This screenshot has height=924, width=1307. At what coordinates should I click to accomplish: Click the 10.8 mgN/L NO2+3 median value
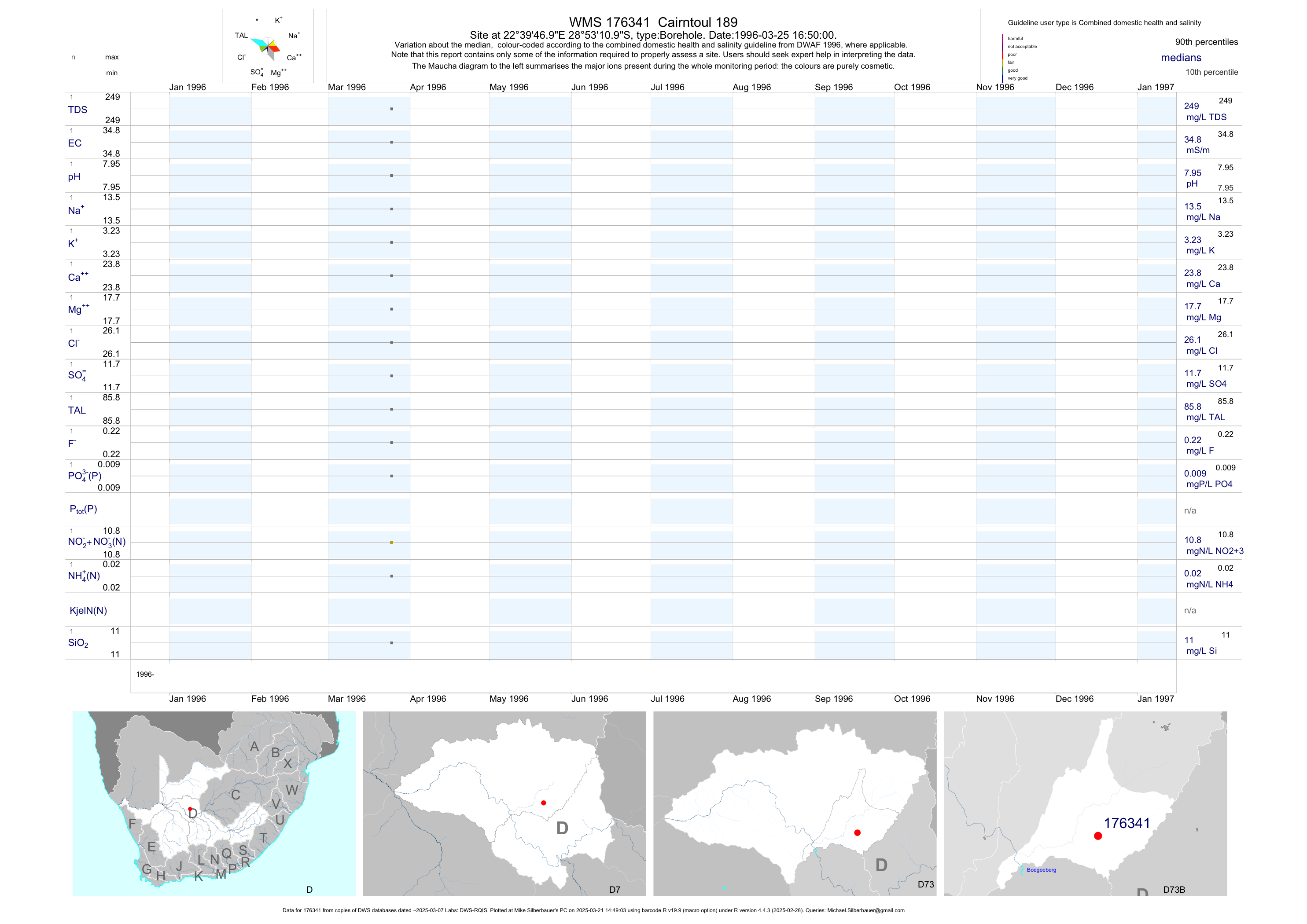(x=1193, y=540)
